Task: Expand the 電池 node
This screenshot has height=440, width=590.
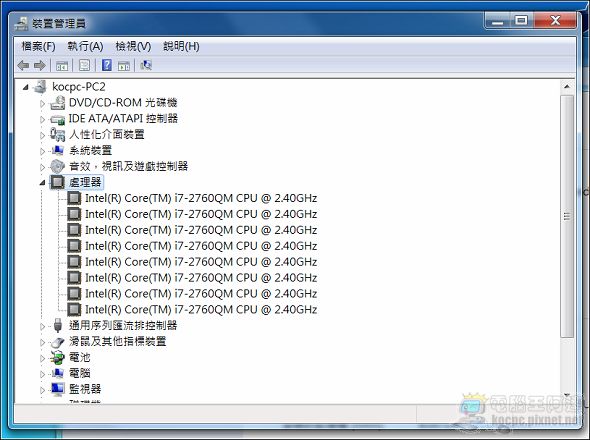Action: 43,358
